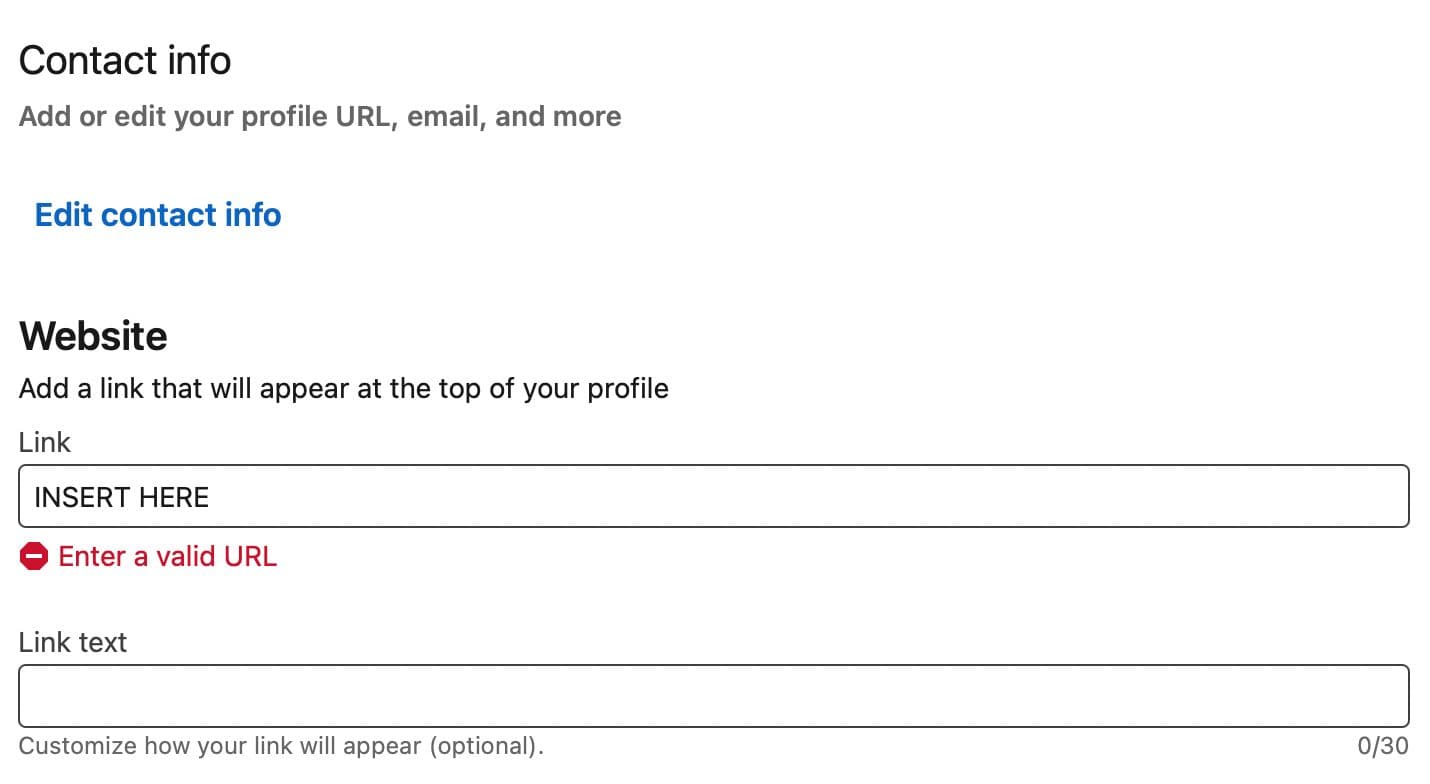Screen dimensions: 1430x784
Task: Click the "Add or edit your profile URL" subtitle
Action: (x=320, y=117)
